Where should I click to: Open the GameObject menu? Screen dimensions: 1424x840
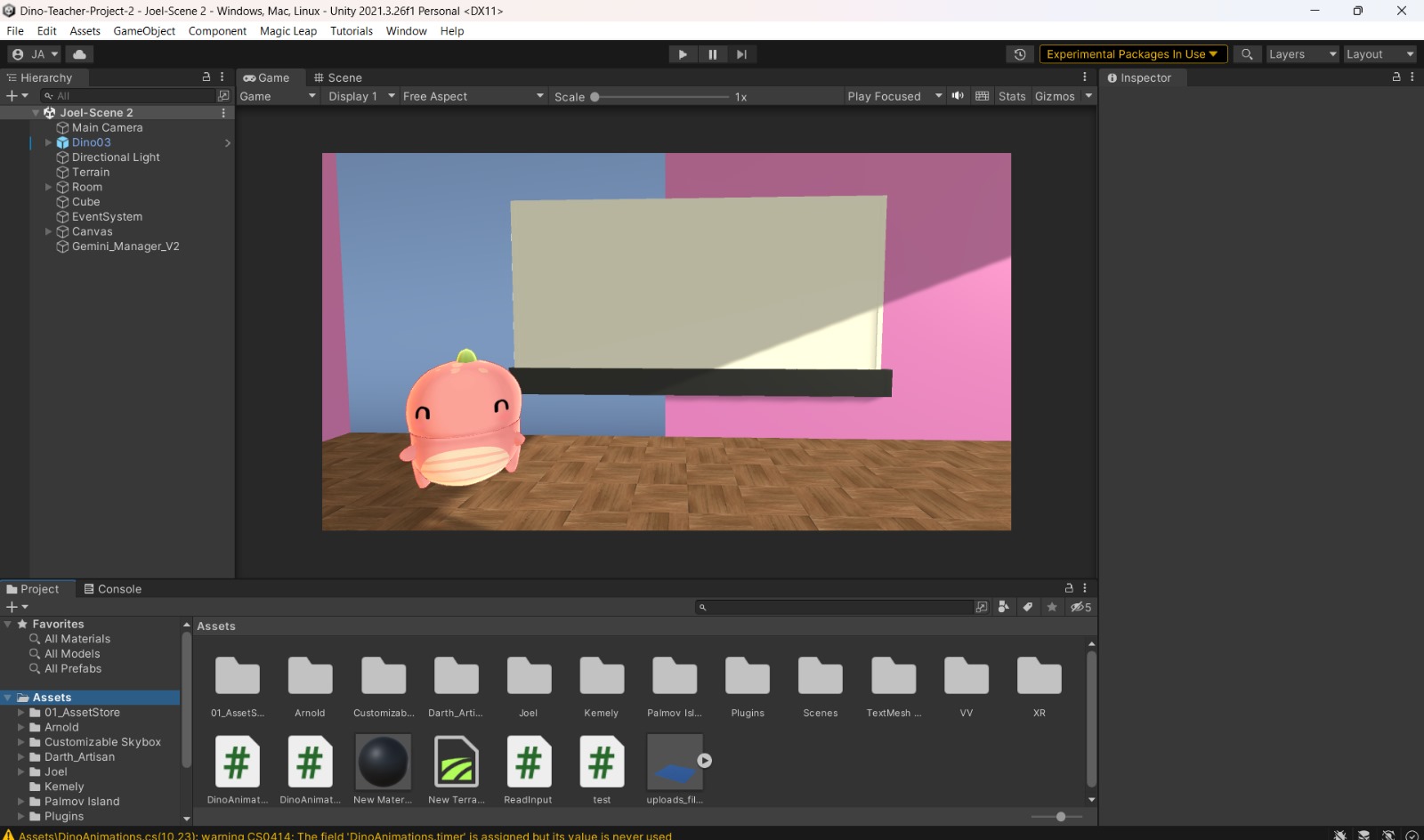click(144, 30)
